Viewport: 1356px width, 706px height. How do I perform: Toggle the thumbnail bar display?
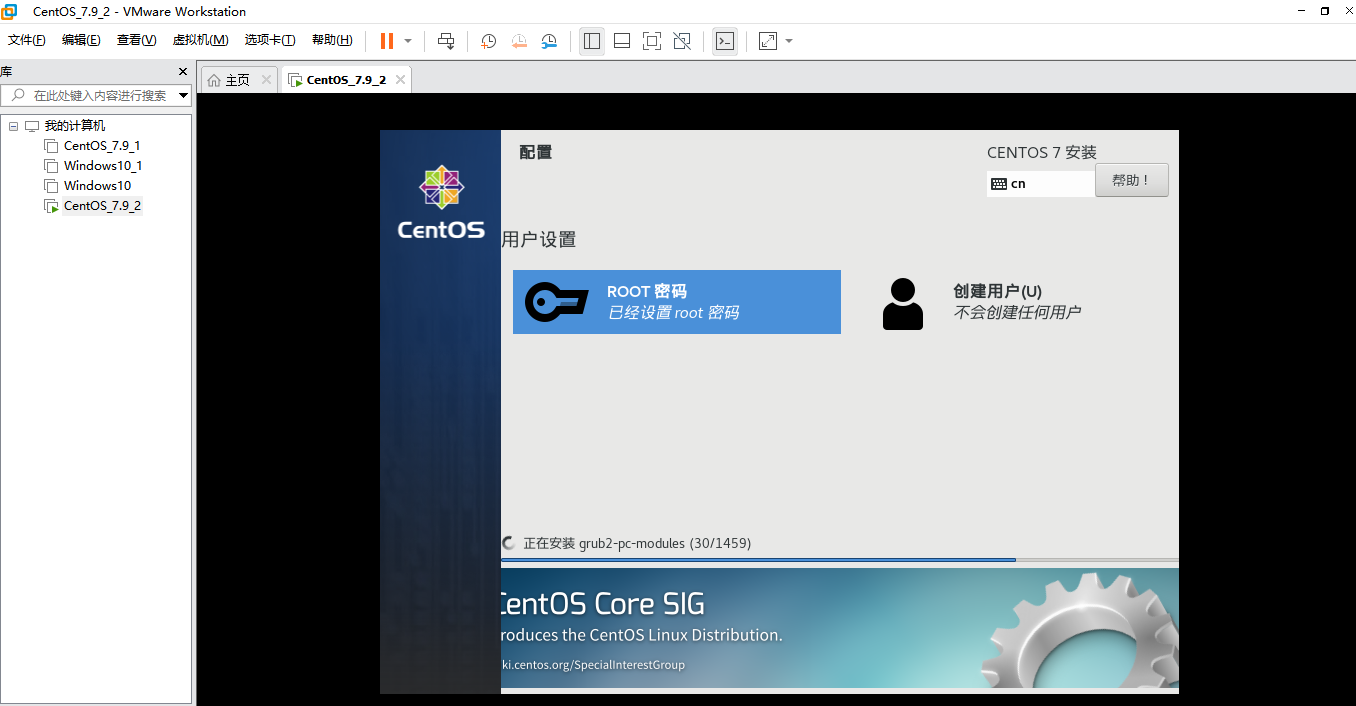[621, 41]
